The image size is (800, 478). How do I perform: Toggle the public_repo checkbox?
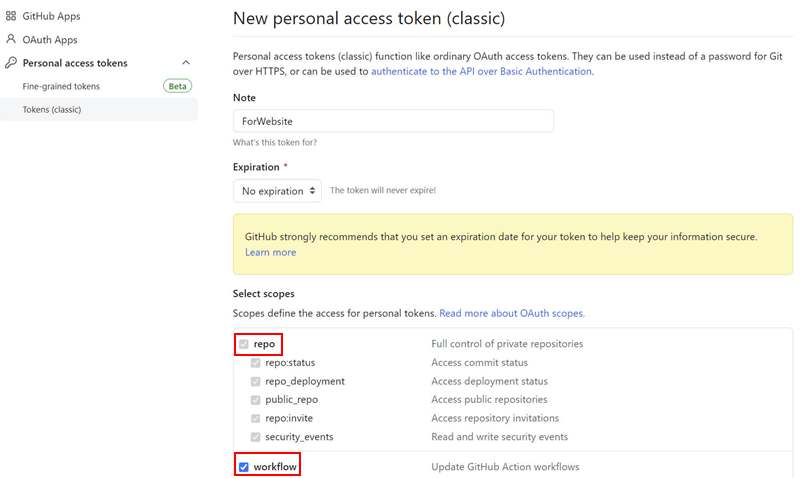[x=256, y=400]
